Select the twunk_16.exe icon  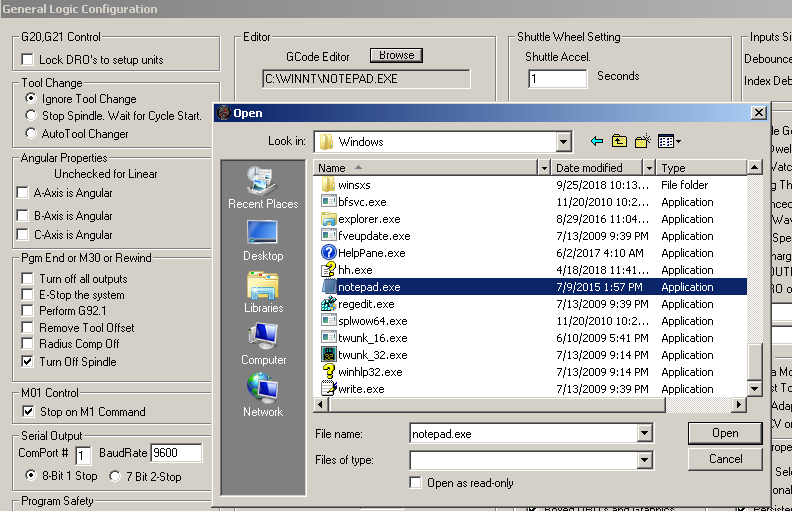tap(328, 338)
